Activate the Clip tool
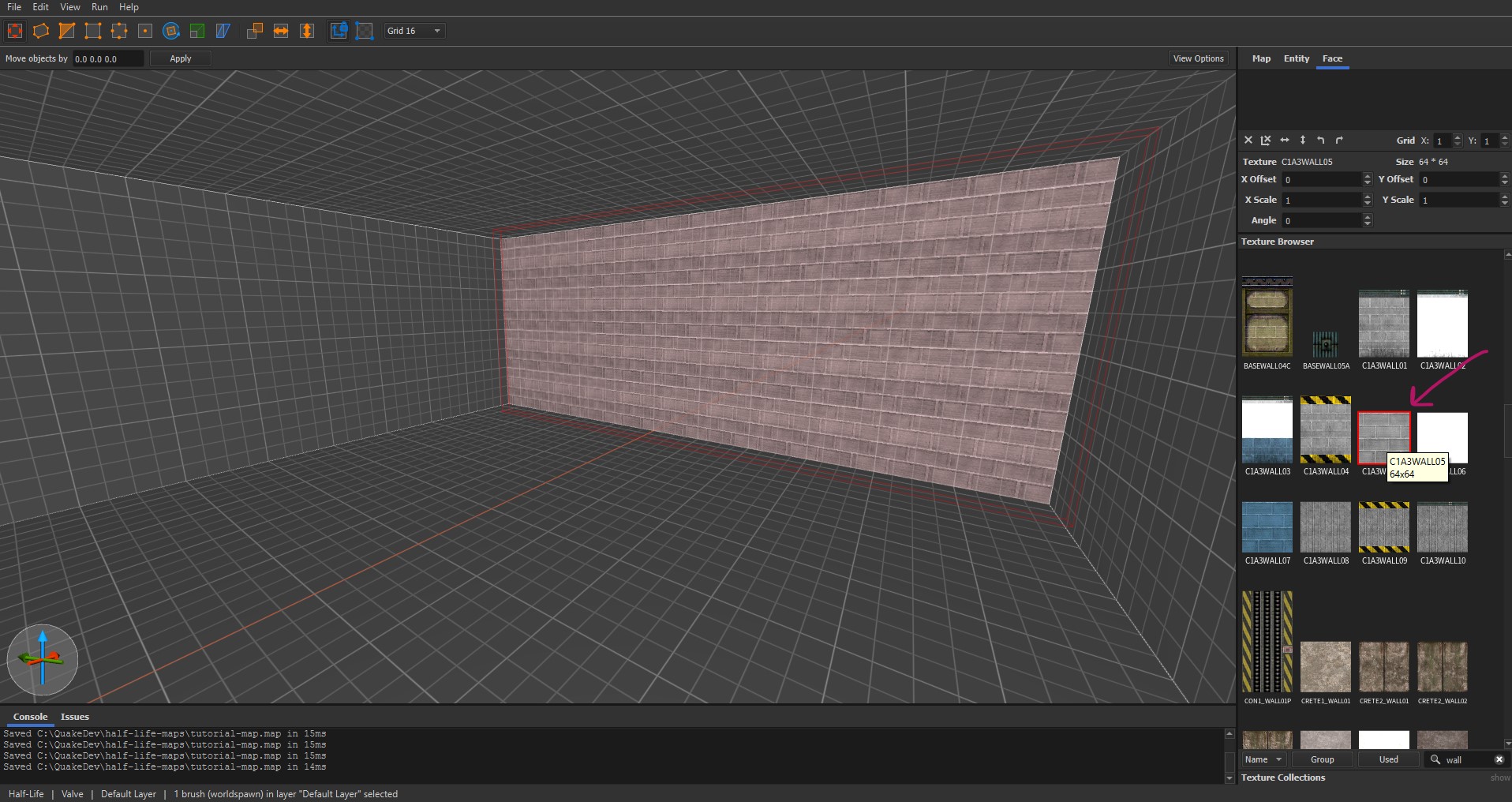Screen dimensions: 1512x802 67,31
